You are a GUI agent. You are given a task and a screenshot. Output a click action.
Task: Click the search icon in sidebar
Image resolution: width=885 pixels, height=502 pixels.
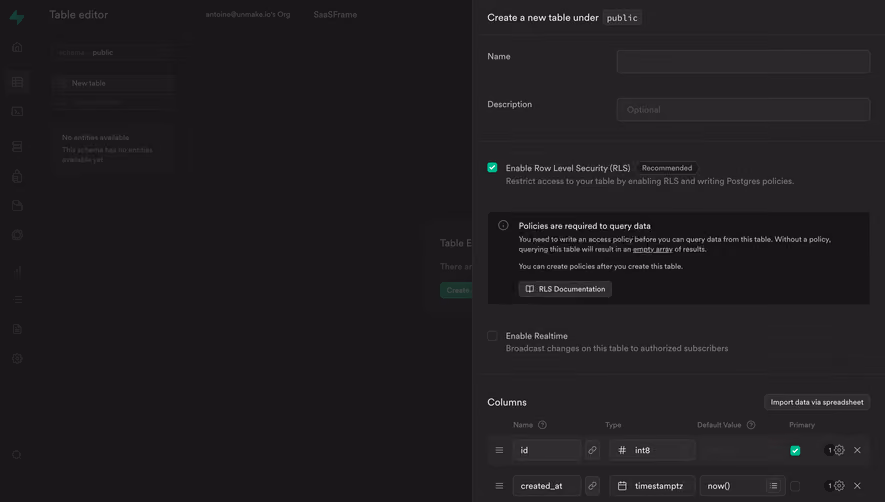(x=17, y=455)
